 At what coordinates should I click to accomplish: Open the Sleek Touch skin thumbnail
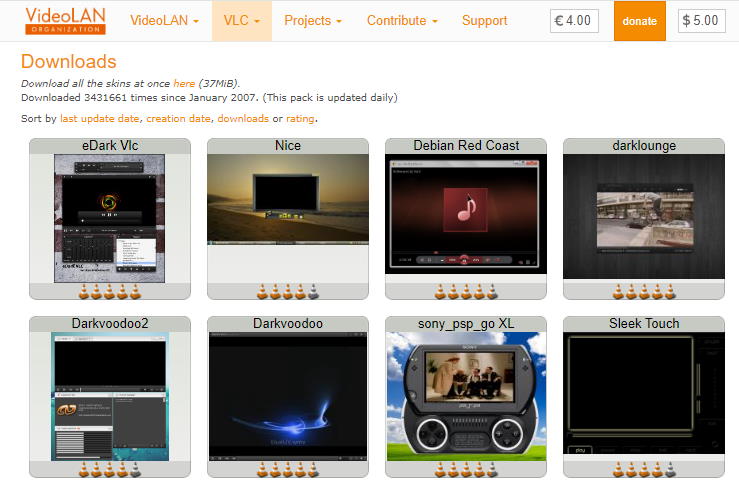[644, 393]
